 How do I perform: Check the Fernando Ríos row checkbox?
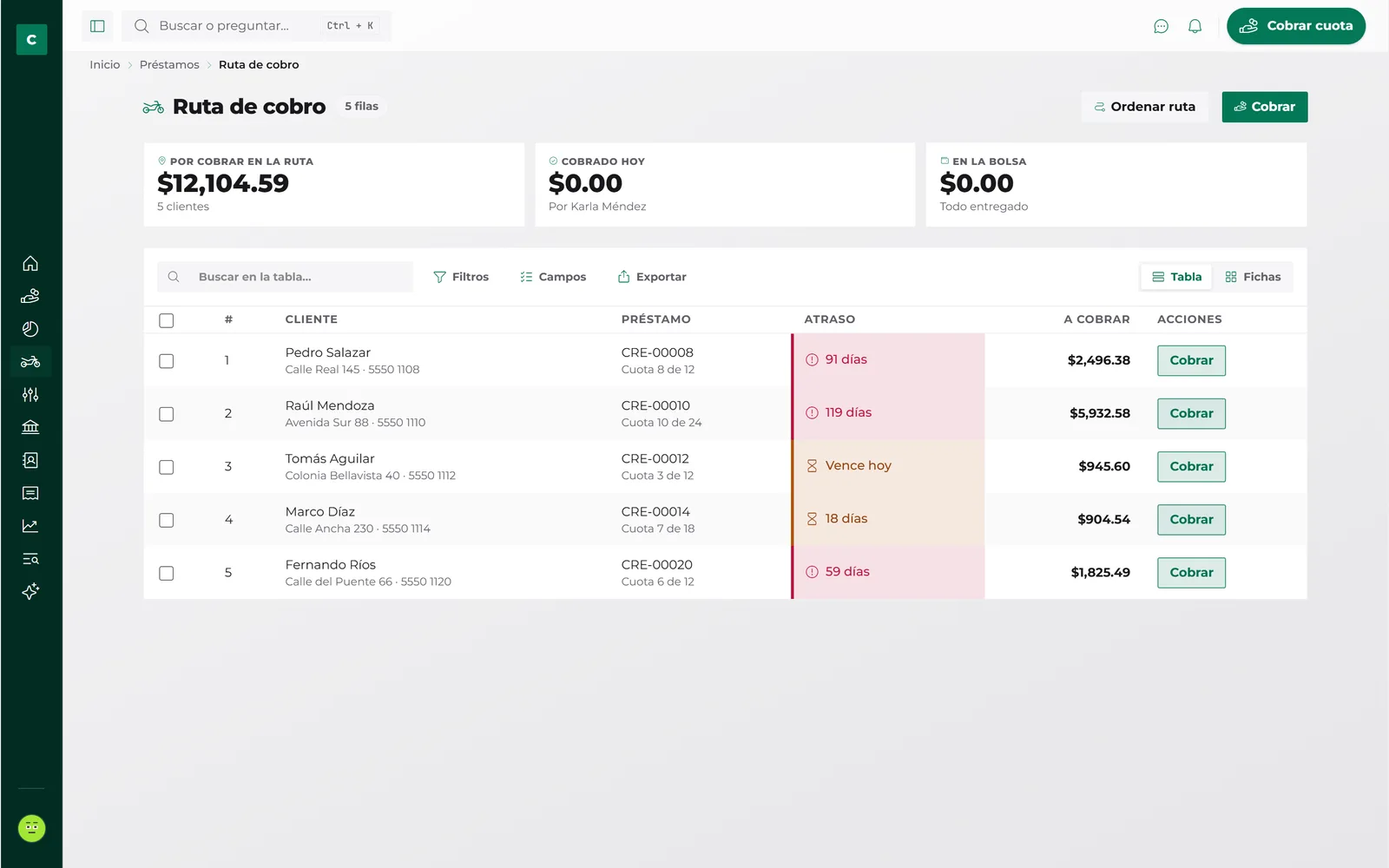pyautogui.click(x=167, y=573)
